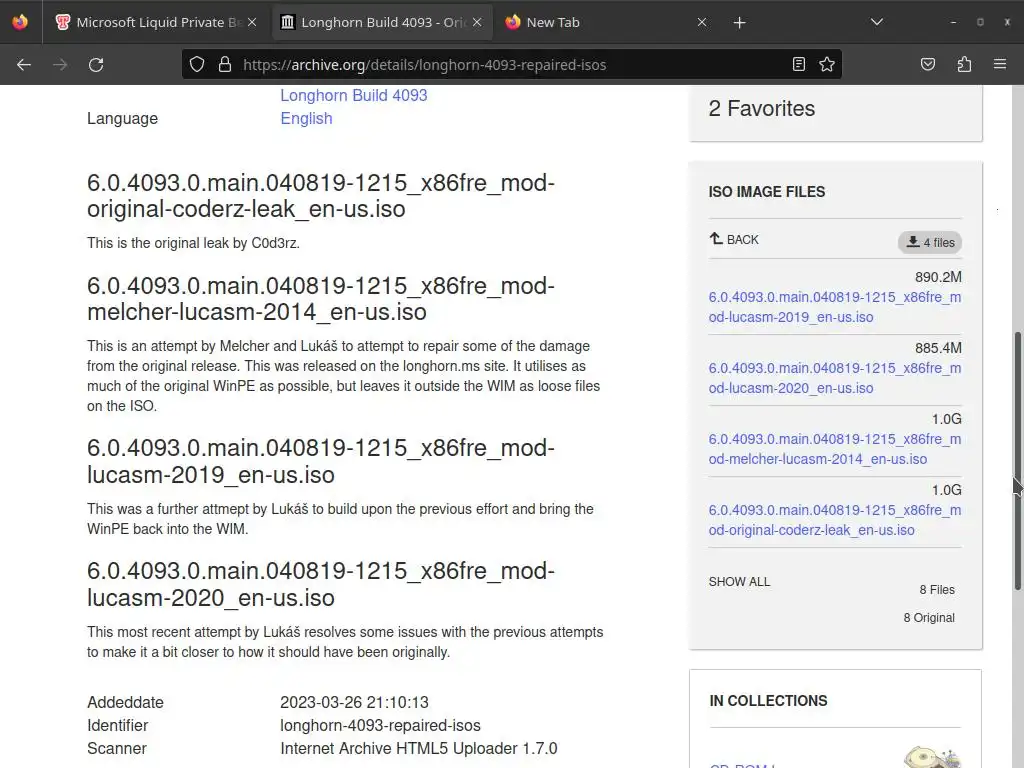Click the Firefox logo icon in the tab bar
The width and height of the screenshot is (1024, 768).
20,22
